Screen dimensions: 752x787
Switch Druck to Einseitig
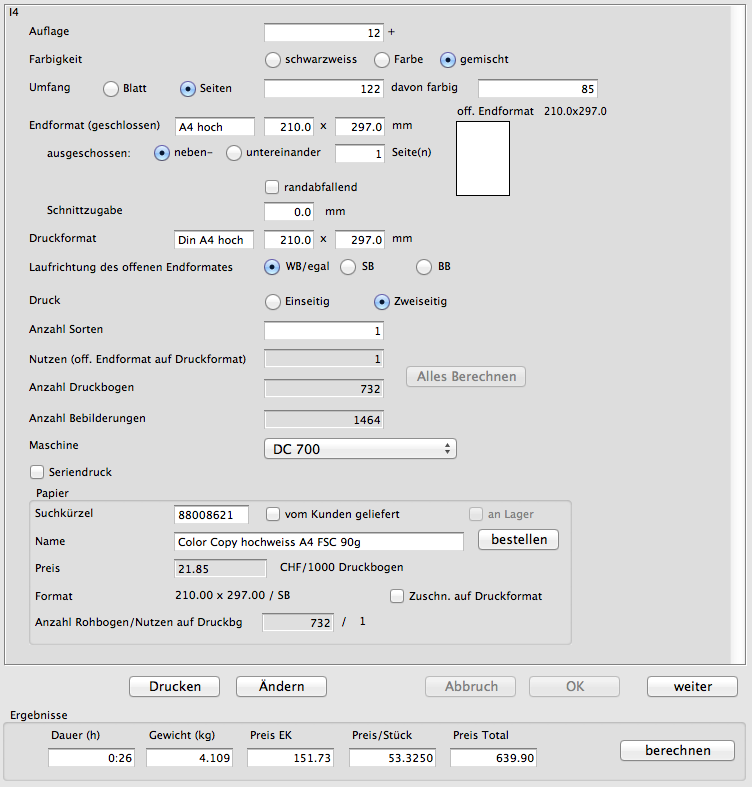pyautogui.click(x=273, y=301)
